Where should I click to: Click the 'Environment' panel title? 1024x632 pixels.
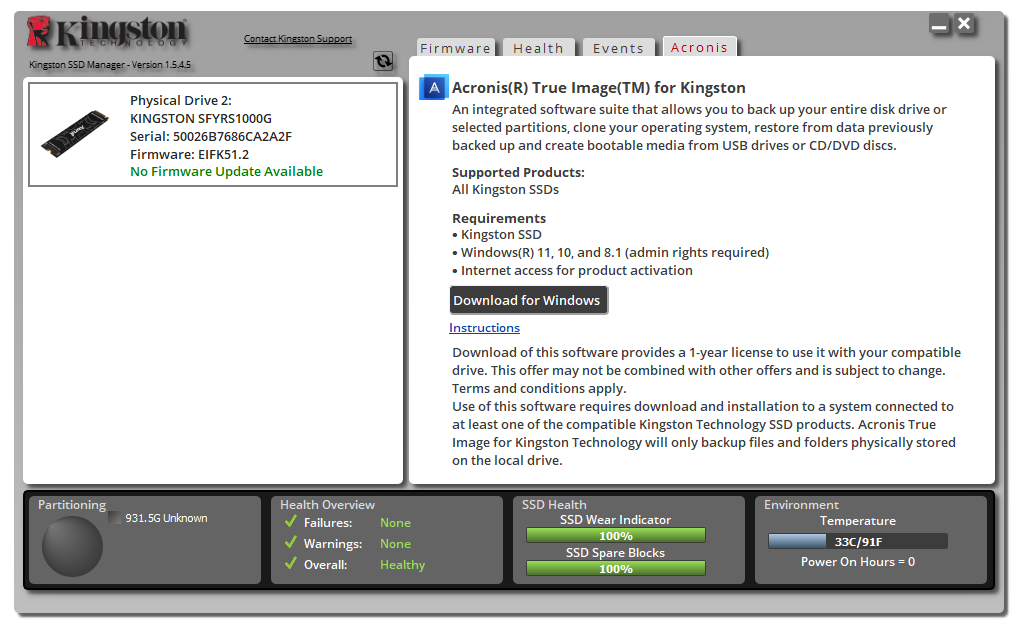tap(801, 505)
